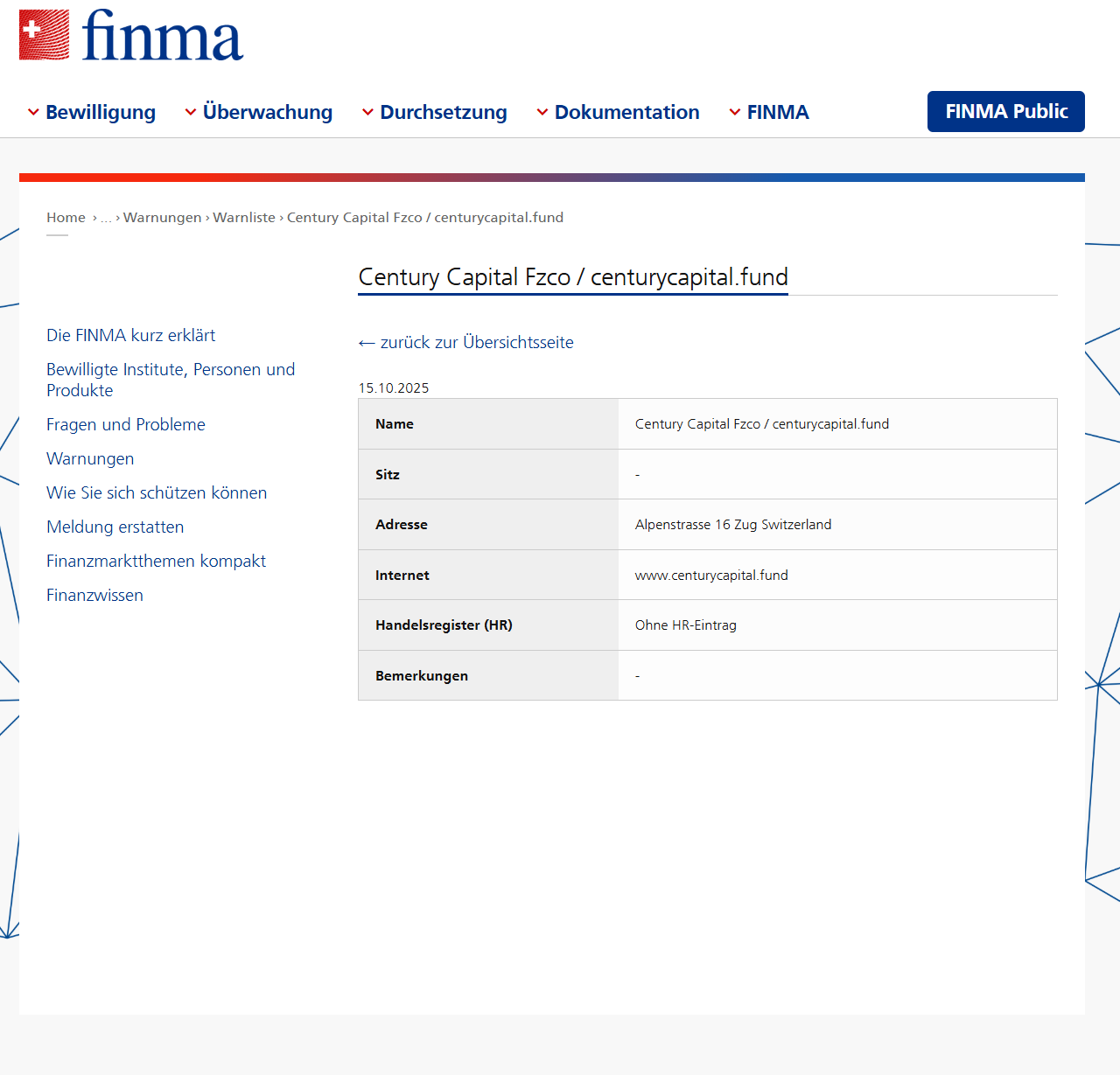
Task: Select Warnungen in the sidebar
Action: click(x=90, y=458)
